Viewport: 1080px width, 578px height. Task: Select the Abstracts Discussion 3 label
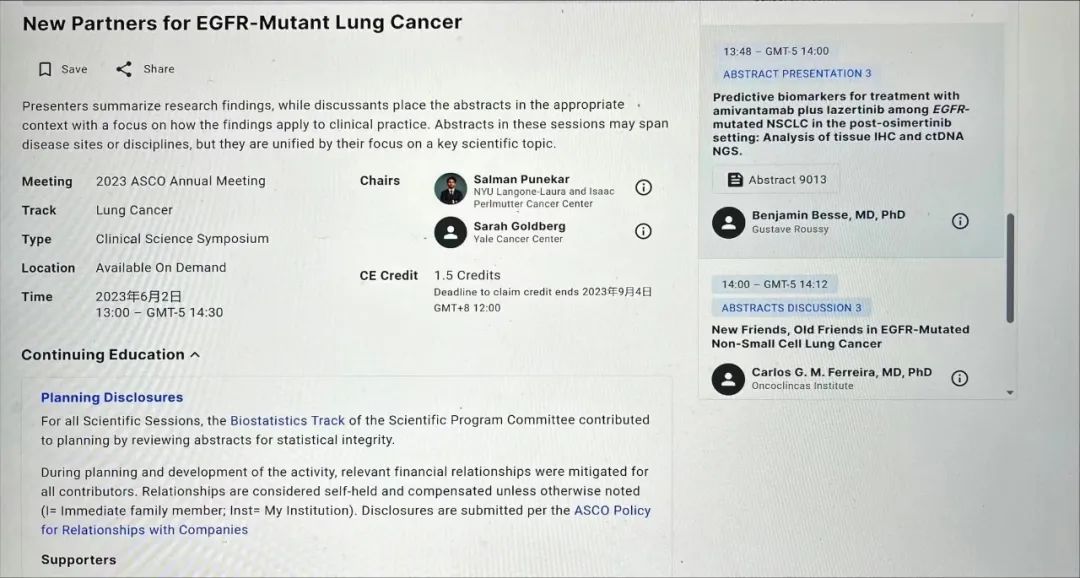(791, 308)
